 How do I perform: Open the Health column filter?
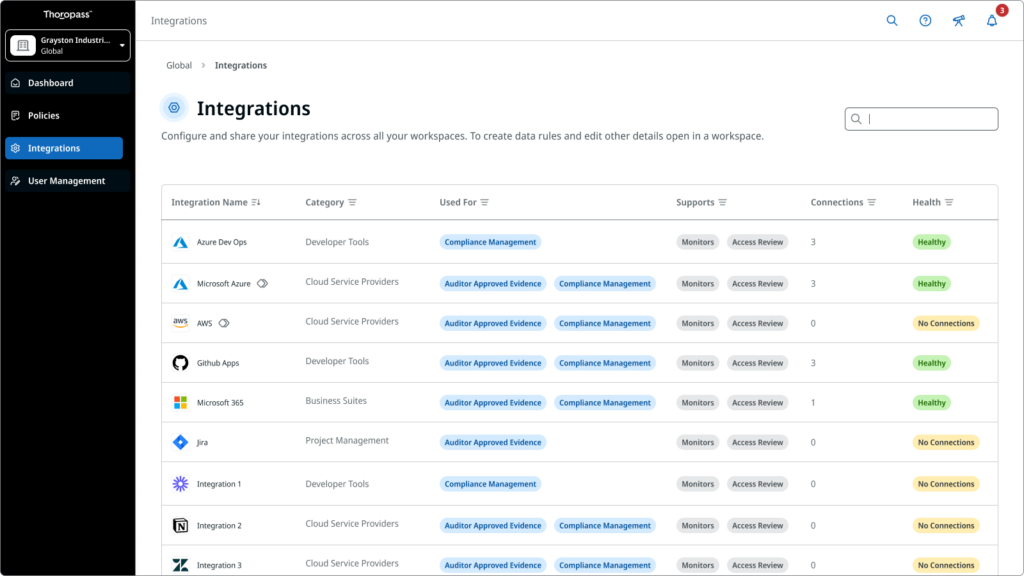tap(949, 202)
